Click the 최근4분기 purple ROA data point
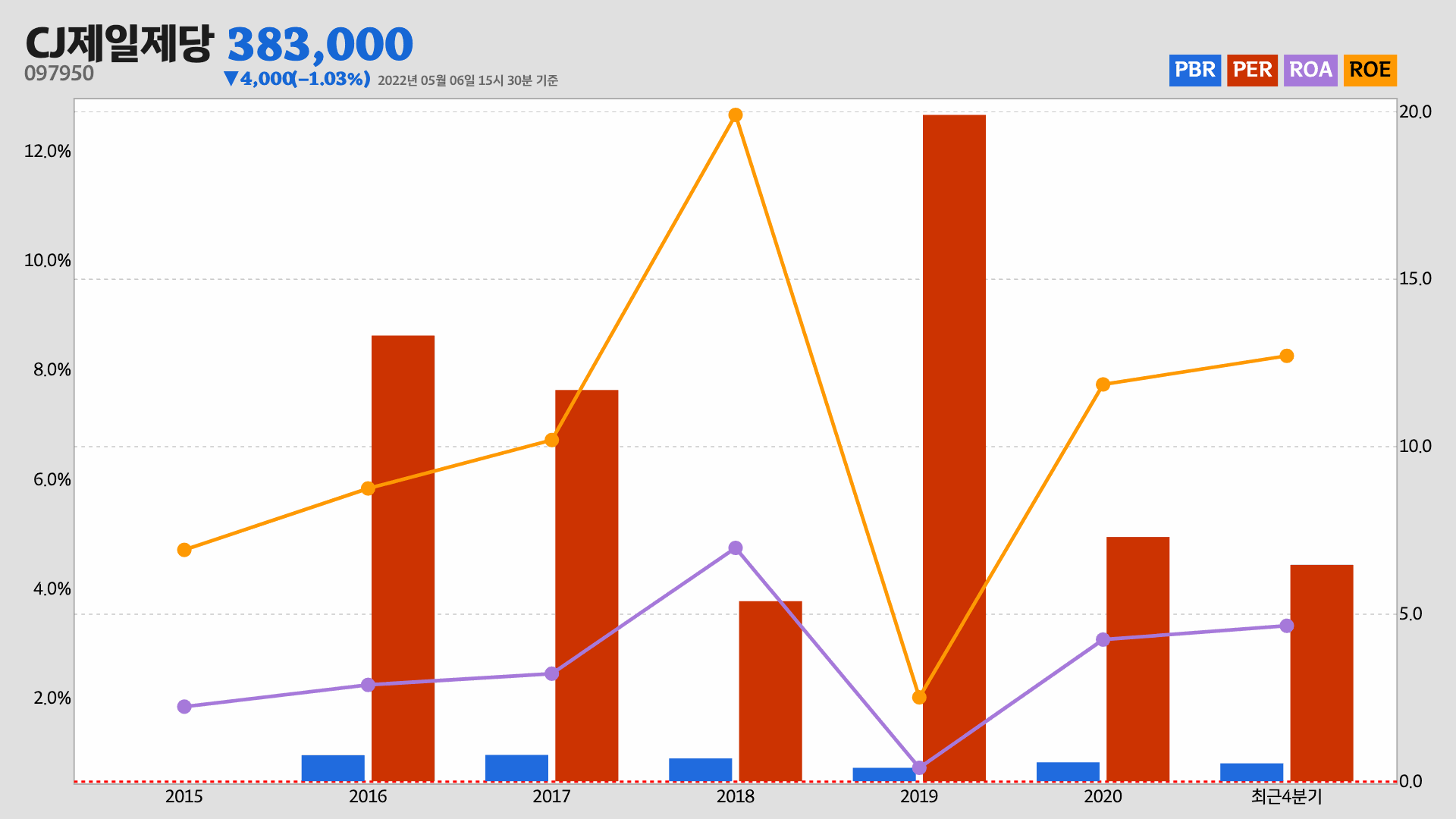This screenshot has width=1456, height=819. [x=1287, y=626]
